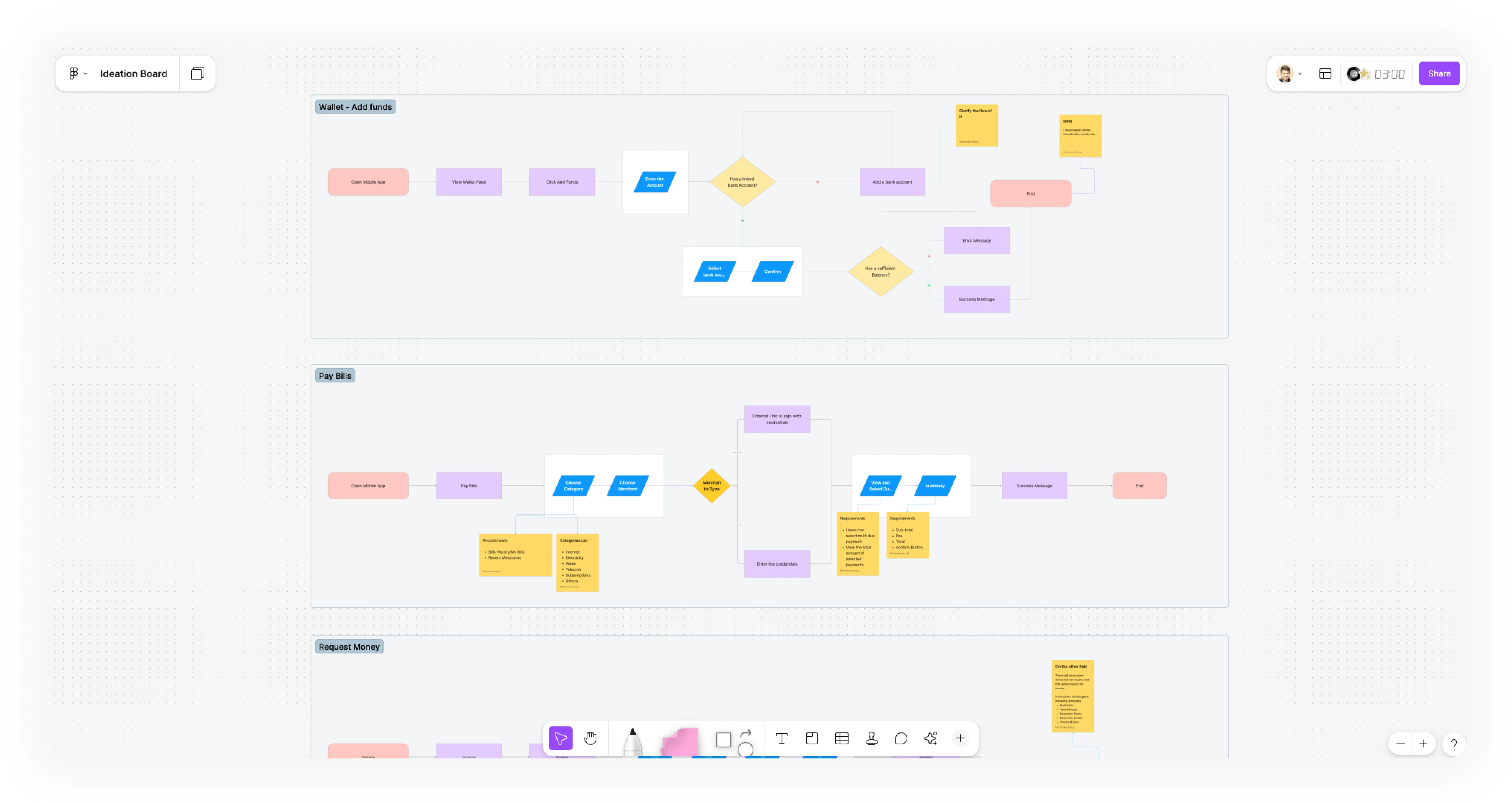Click the plus button for more tools
The width and height of the screenshot is (1512, 803).
click(960, 738)
